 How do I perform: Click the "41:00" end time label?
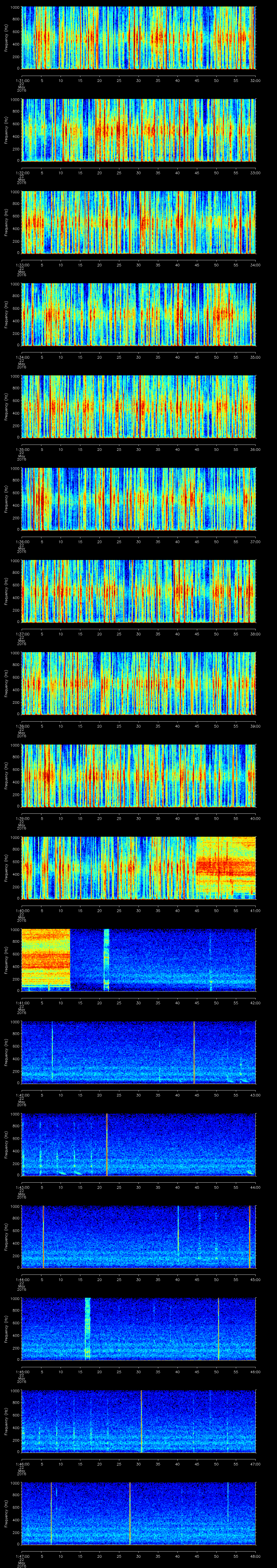coord(255,910)
